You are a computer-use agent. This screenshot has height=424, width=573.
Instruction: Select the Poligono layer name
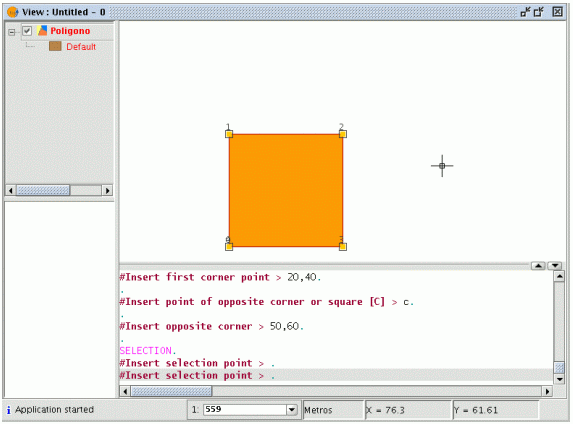[x=70, y=31]
